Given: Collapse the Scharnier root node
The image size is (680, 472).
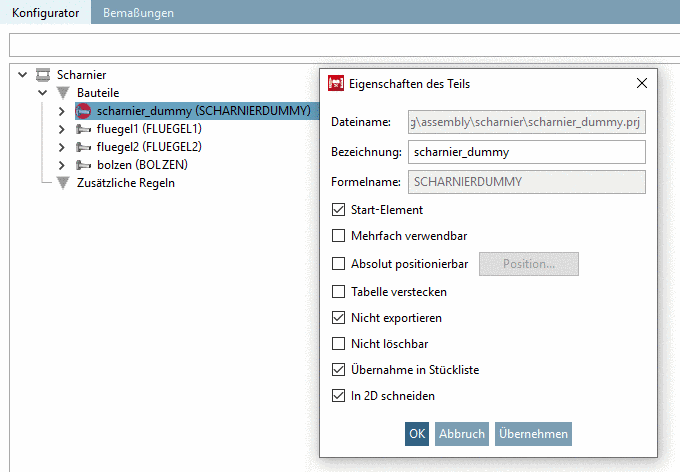Looking at the screenshot, I should click(24, 75).
